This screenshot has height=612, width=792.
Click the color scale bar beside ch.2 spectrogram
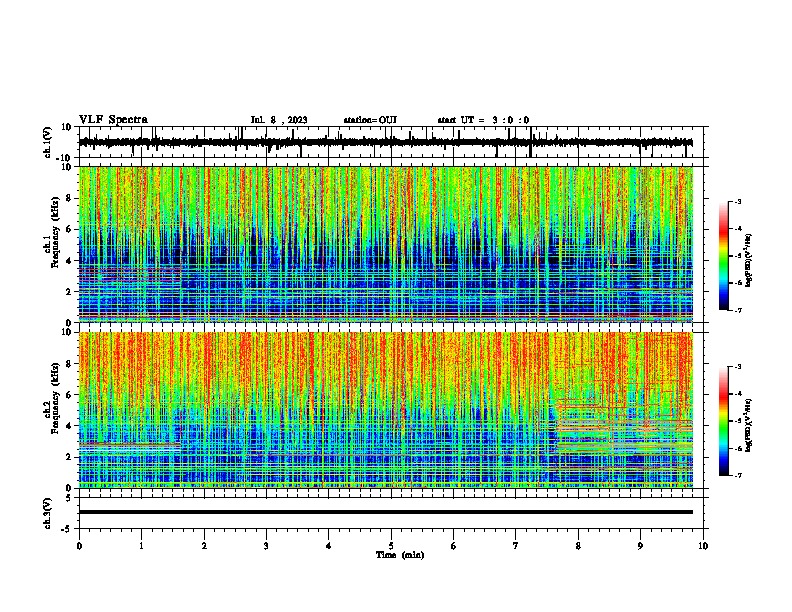coord(724,421)
